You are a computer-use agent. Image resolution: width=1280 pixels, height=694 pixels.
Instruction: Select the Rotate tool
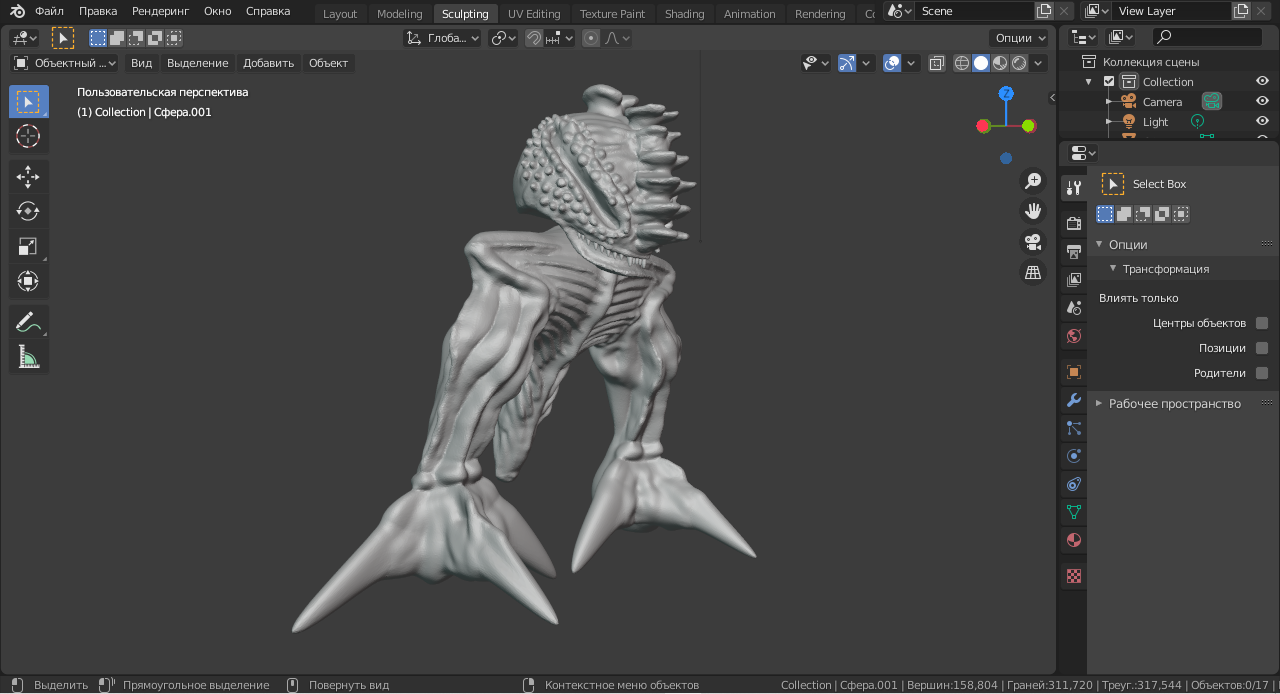[x=29, y=211]
